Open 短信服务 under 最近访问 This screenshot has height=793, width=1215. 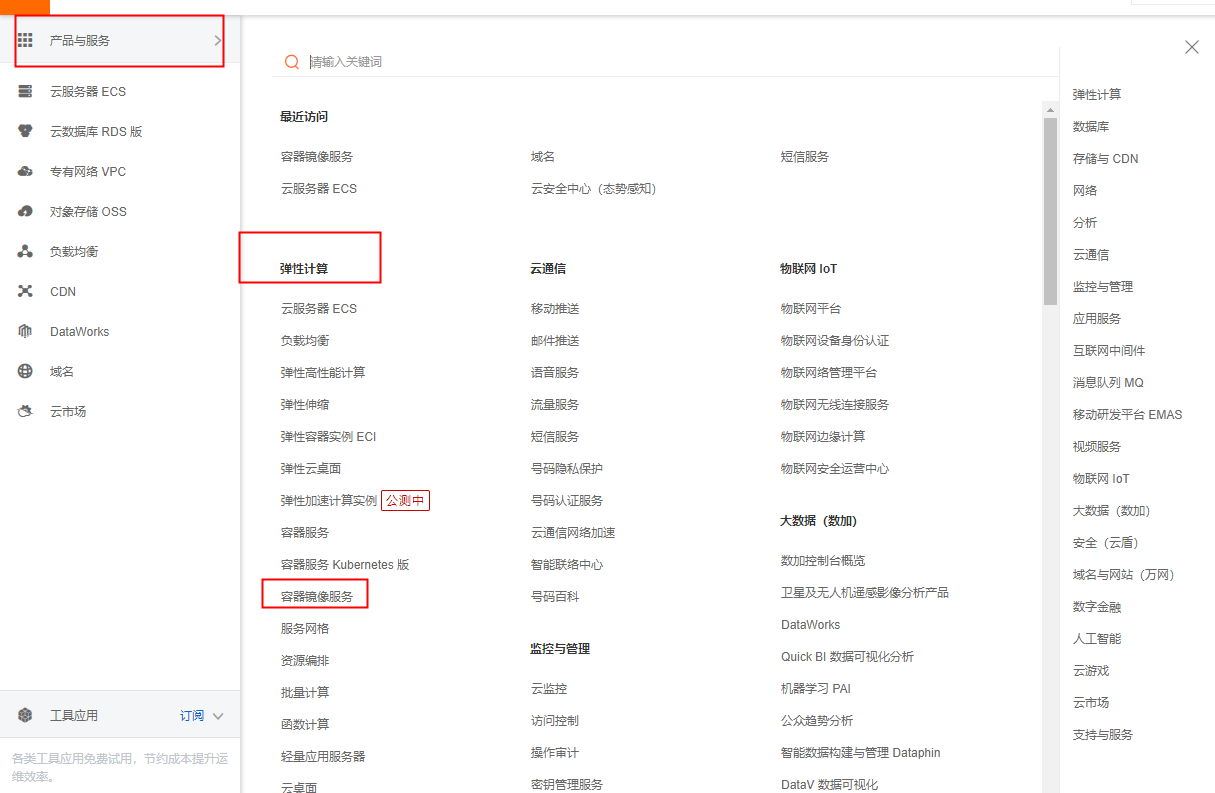(805, 157)
